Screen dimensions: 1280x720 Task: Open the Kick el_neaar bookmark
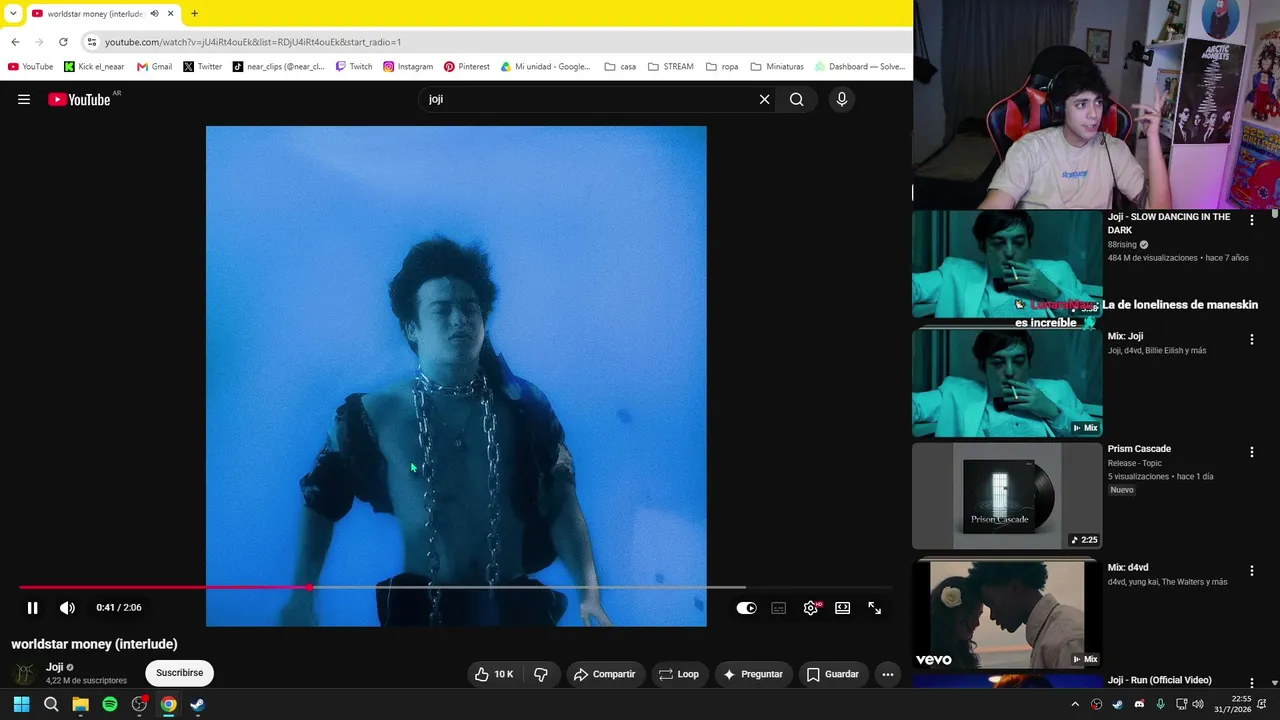(94, 67)
